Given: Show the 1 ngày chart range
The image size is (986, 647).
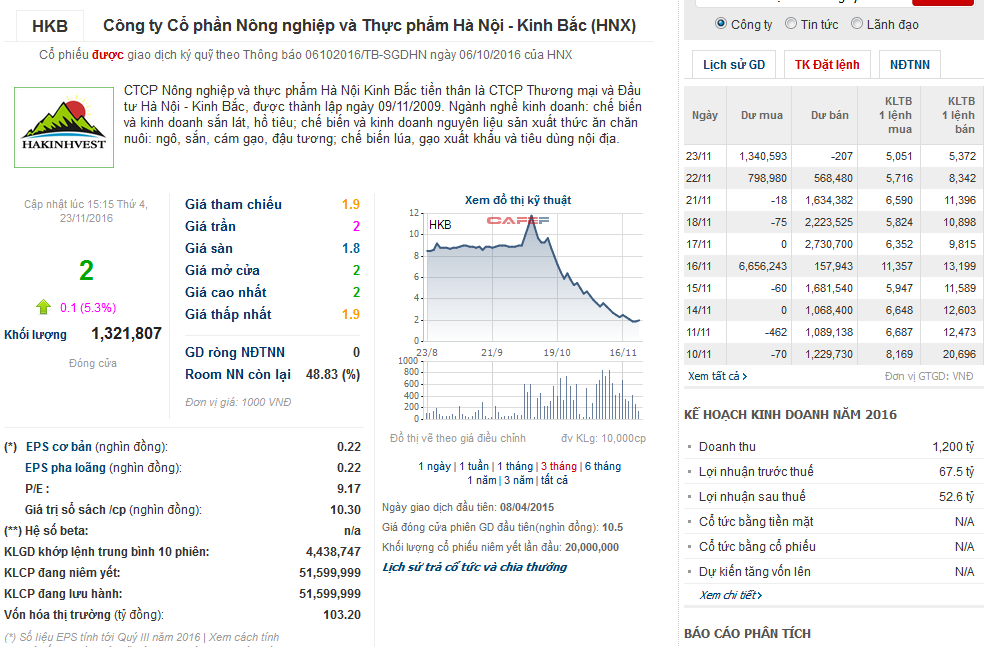Looking at the screenshot, I should 435,466.
